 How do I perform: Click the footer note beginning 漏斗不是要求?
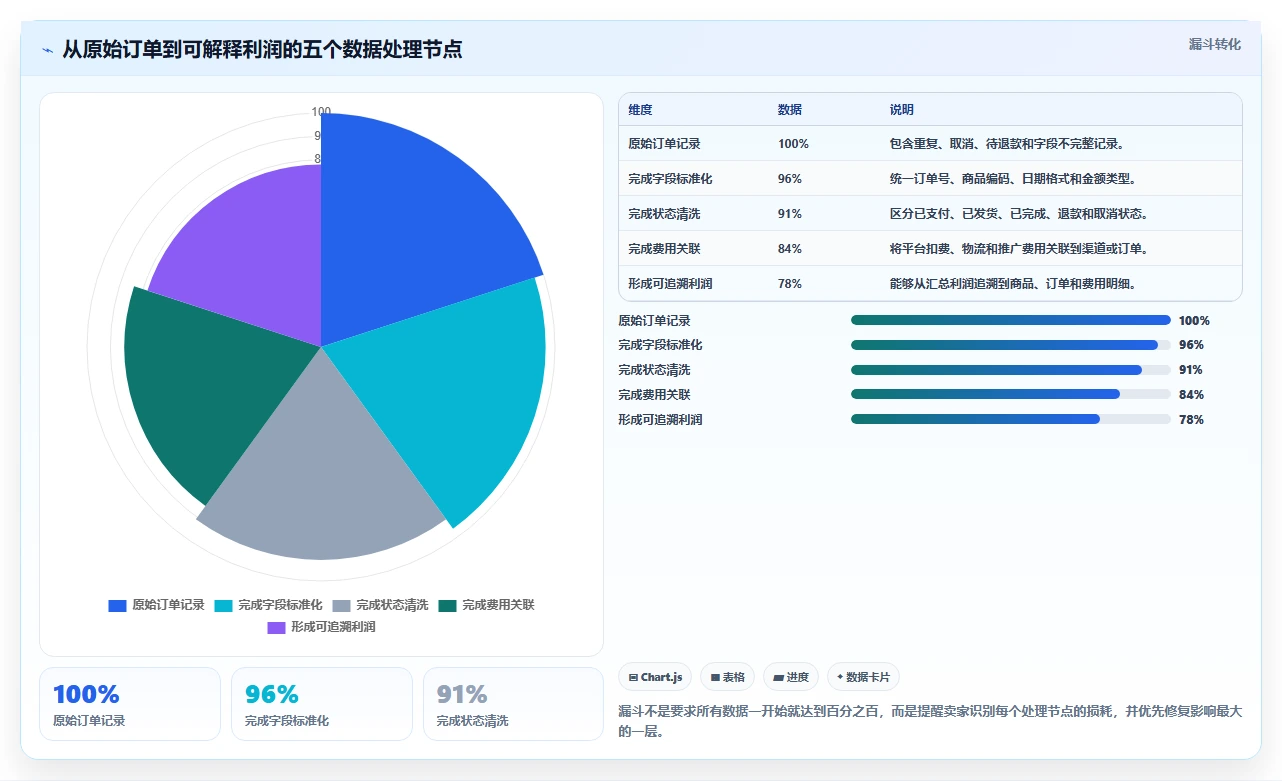pos(930,721)
